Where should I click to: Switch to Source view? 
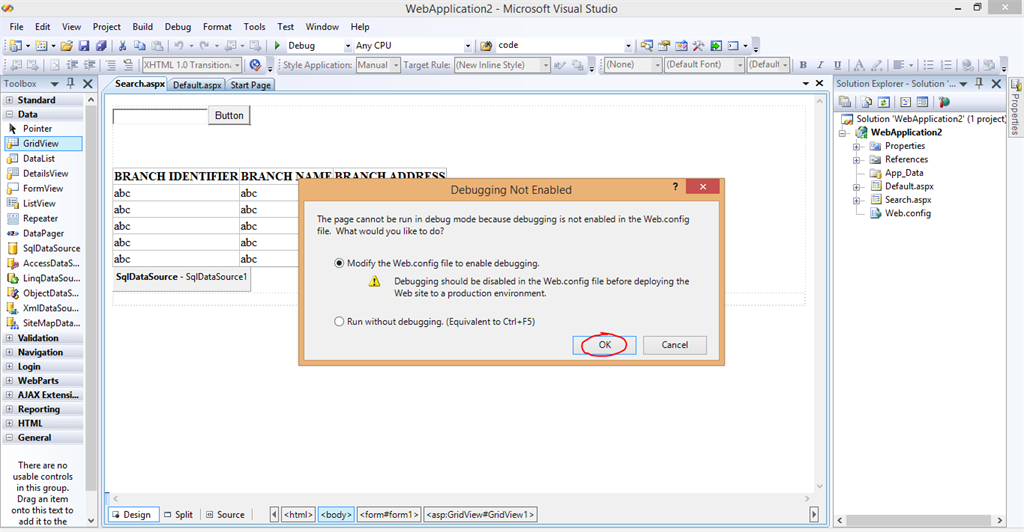tap(225, 514)
